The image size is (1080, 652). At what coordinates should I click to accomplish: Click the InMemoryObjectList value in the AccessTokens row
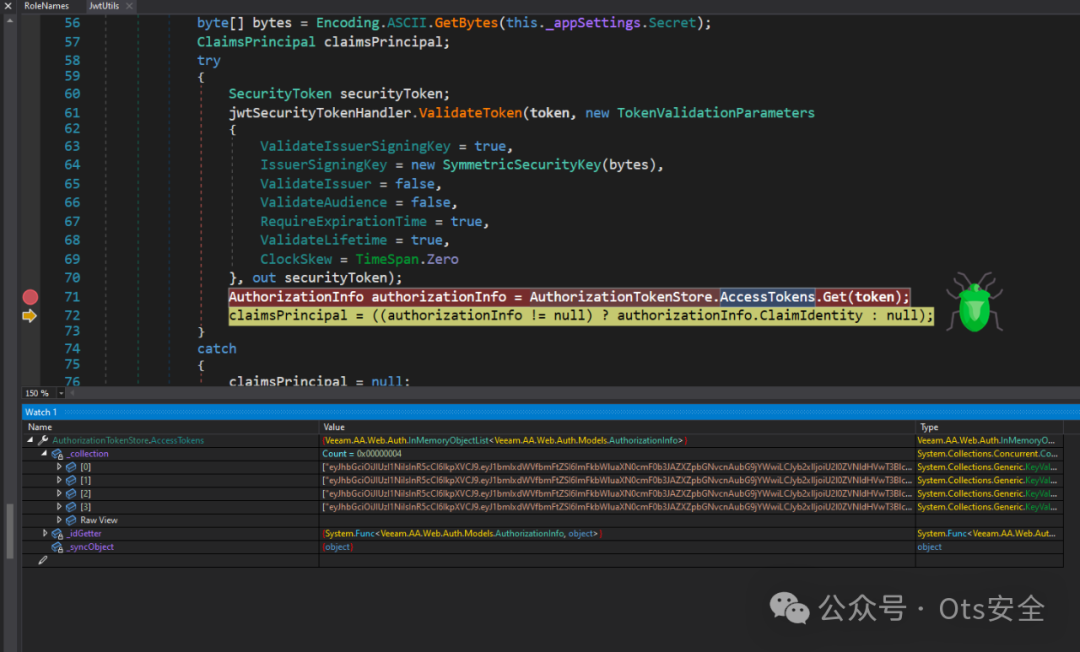(x=504, y=441)
